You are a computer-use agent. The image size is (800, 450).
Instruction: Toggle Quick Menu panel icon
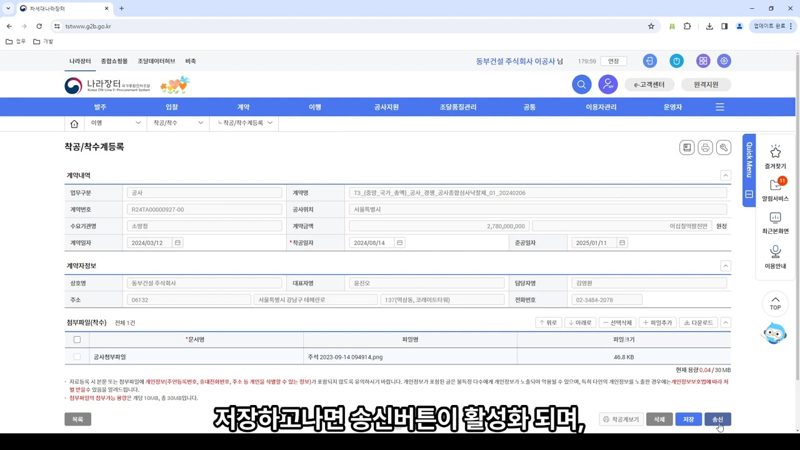(x=749, y=194)
